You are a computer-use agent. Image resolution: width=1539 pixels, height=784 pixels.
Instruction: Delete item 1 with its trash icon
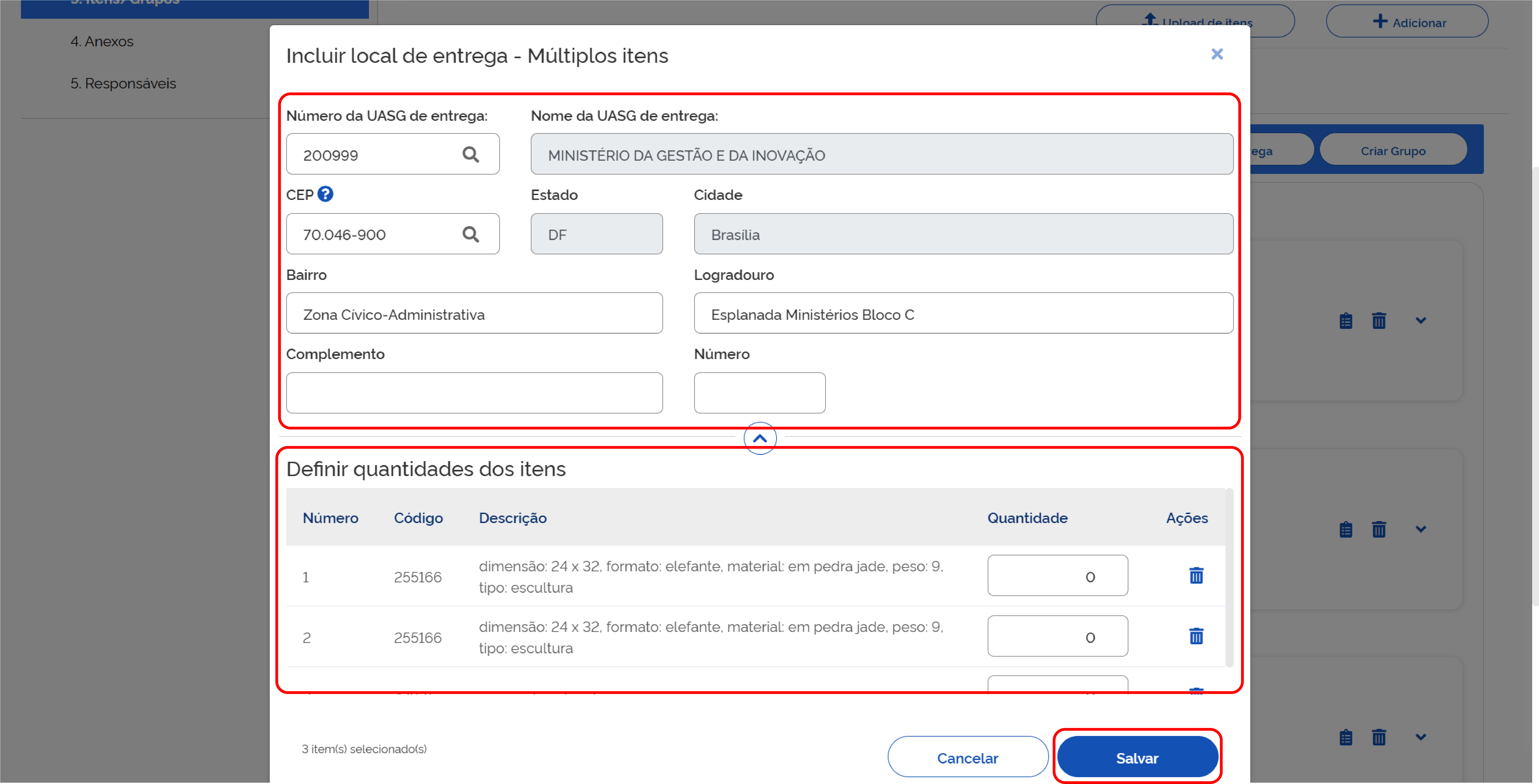click(1196, 576)
